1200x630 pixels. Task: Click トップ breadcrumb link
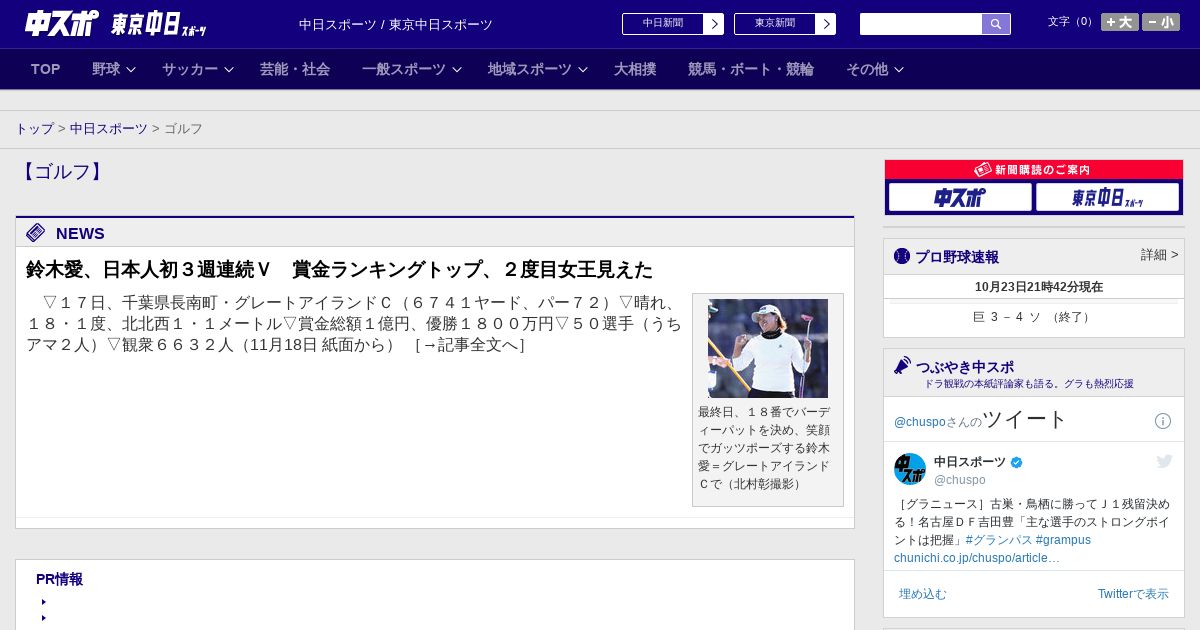[34, 129]
